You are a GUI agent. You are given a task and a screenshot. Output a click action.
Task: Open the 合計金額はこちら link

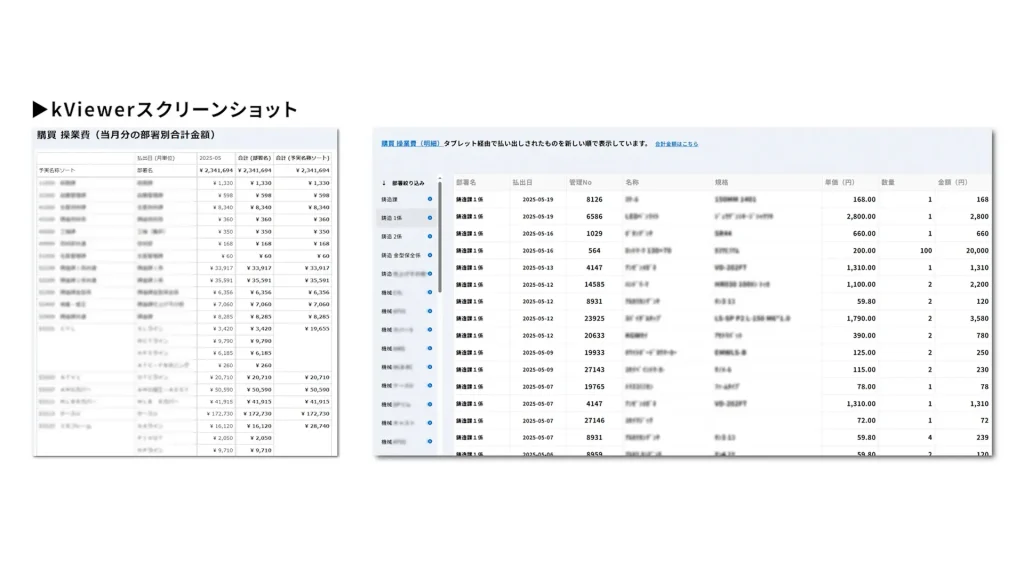[677, 144]
